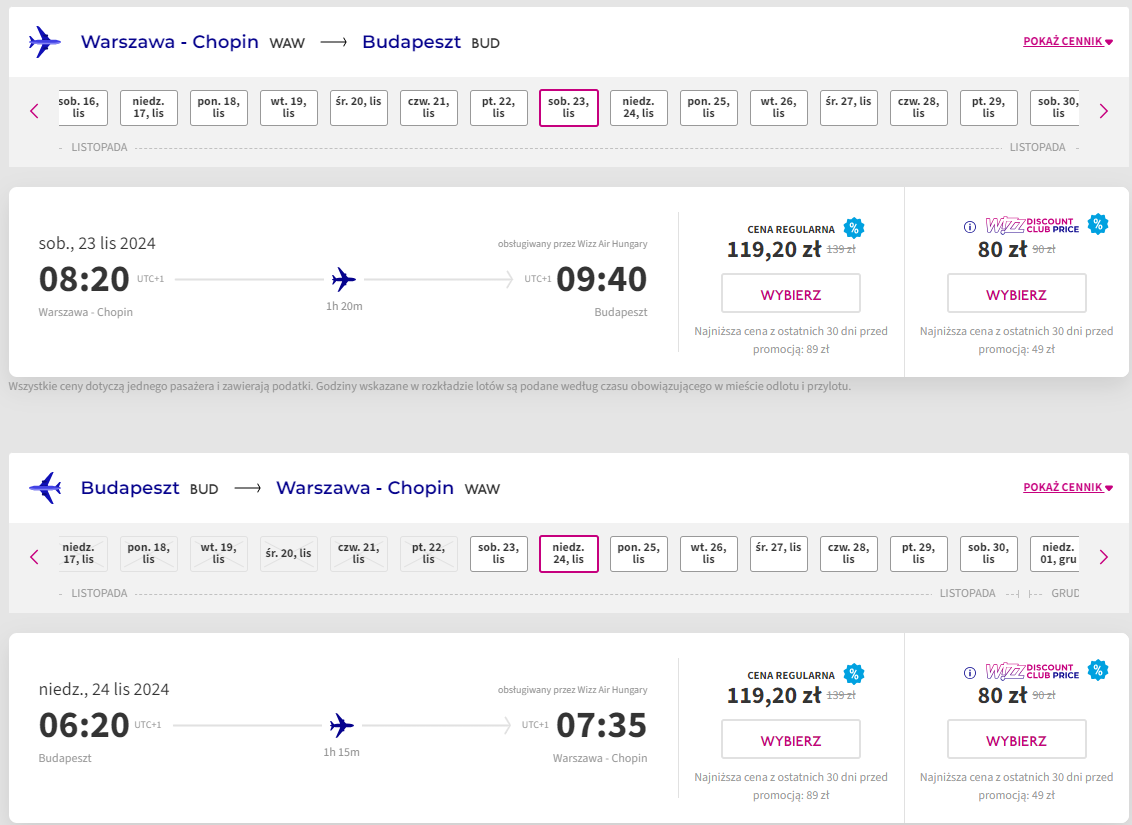
Task: Choose the 80 zł Wizz Discount Club fare for 08:20 flight
Action: (1016, 293)
